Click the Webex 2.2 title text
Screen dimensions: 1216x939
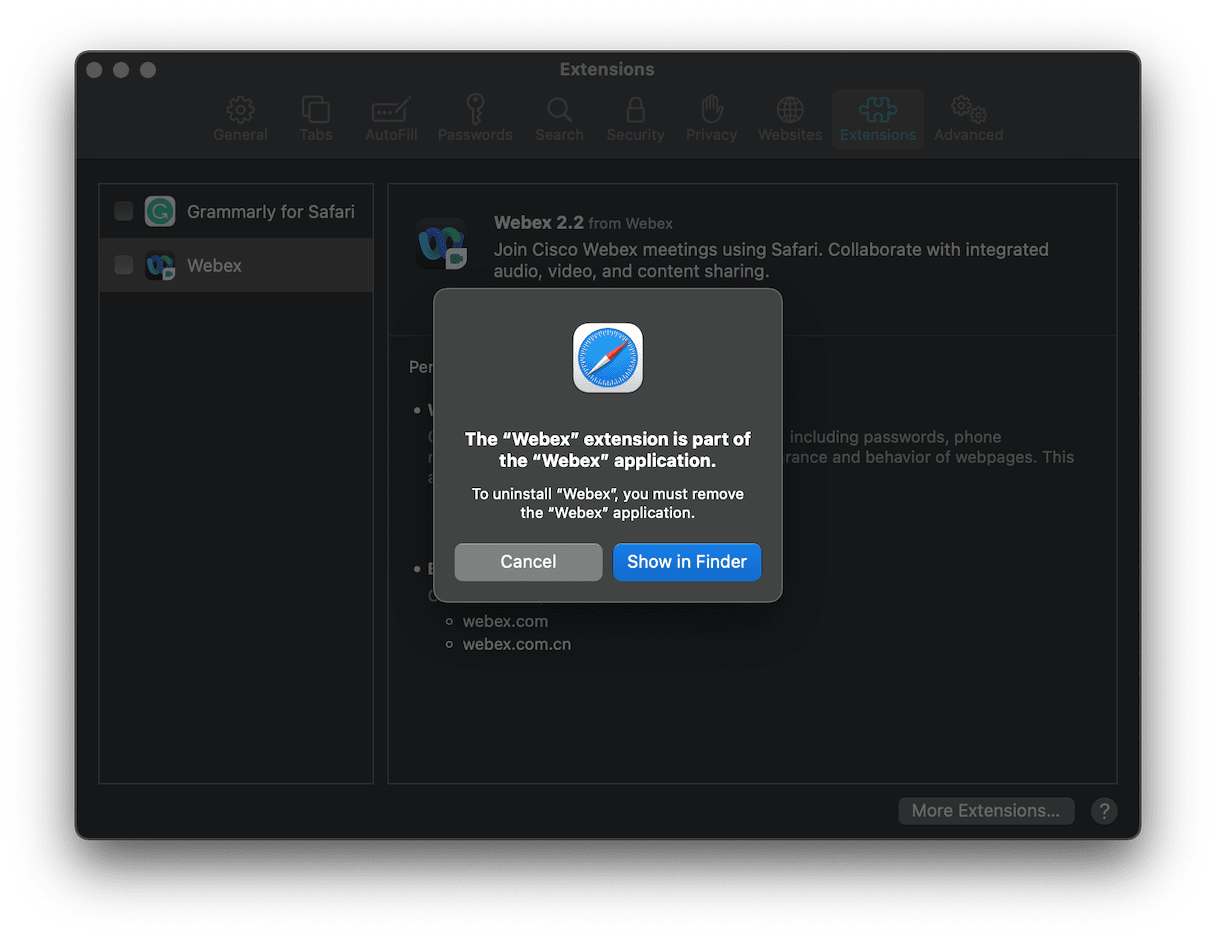click(539, 223)
